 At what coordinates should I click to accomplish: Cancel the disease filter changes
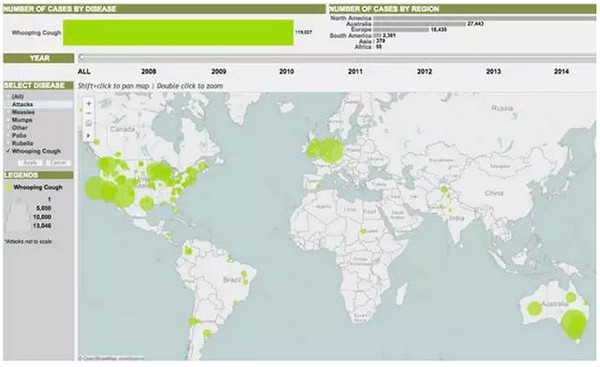pos(59,163)
